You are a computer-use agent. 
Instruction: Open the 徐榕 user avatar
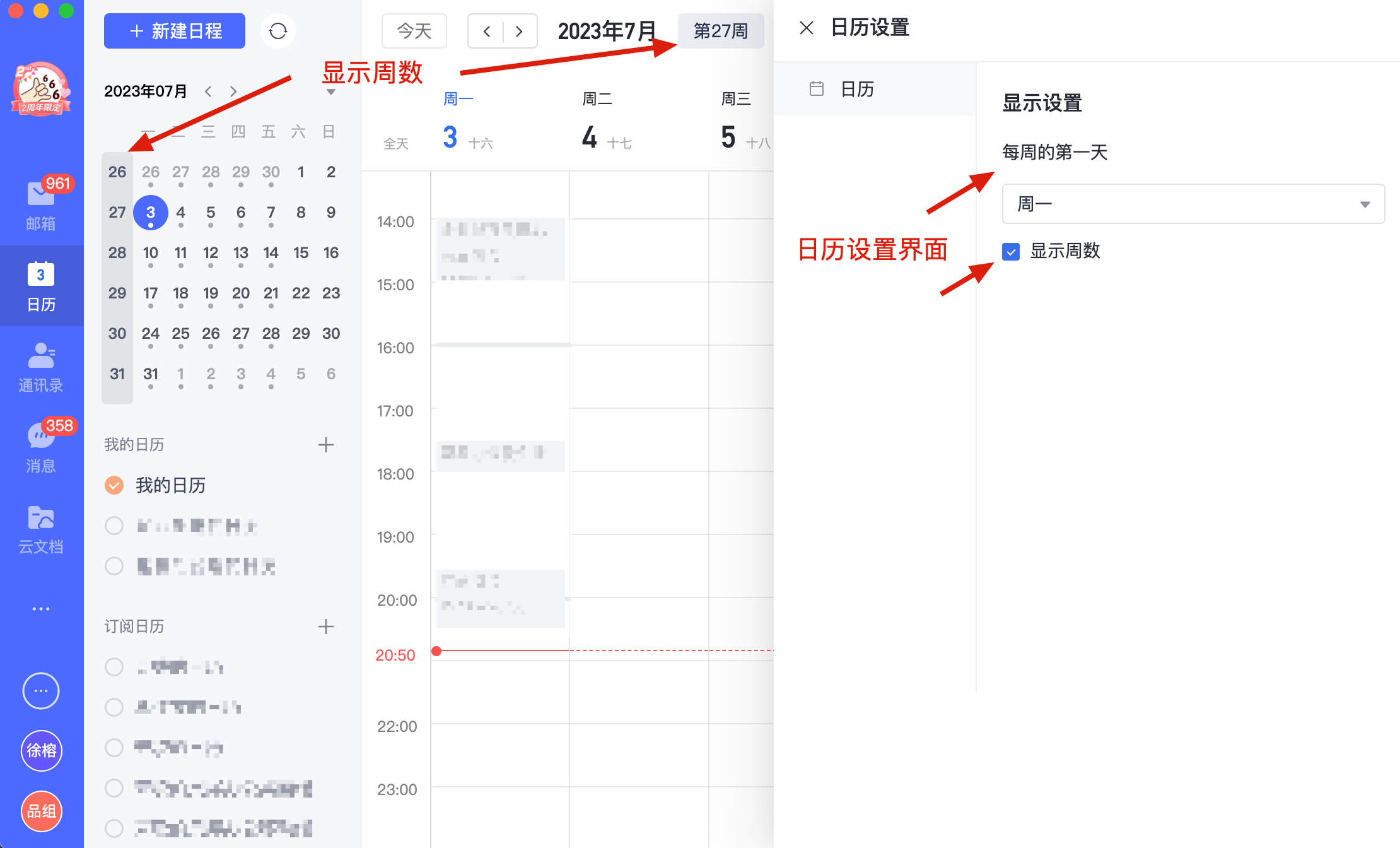coord(42,751)
